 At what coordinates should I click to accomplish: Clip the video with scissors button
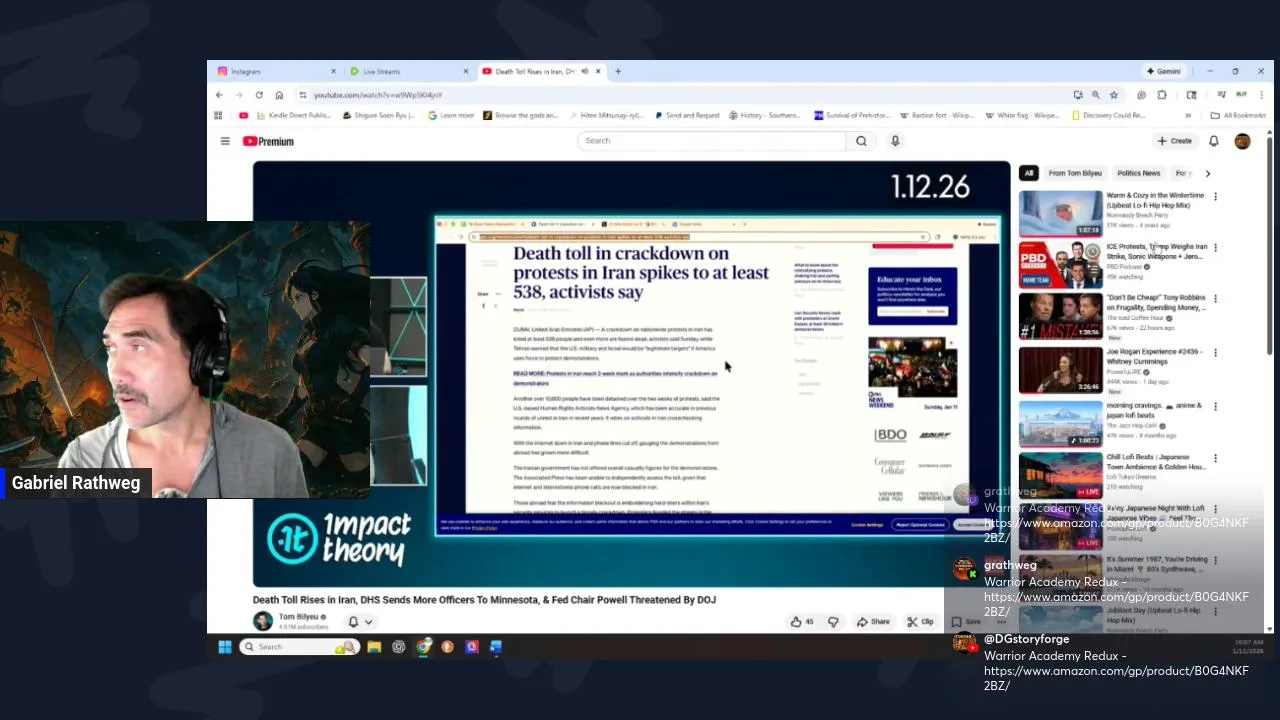(920, 622)
